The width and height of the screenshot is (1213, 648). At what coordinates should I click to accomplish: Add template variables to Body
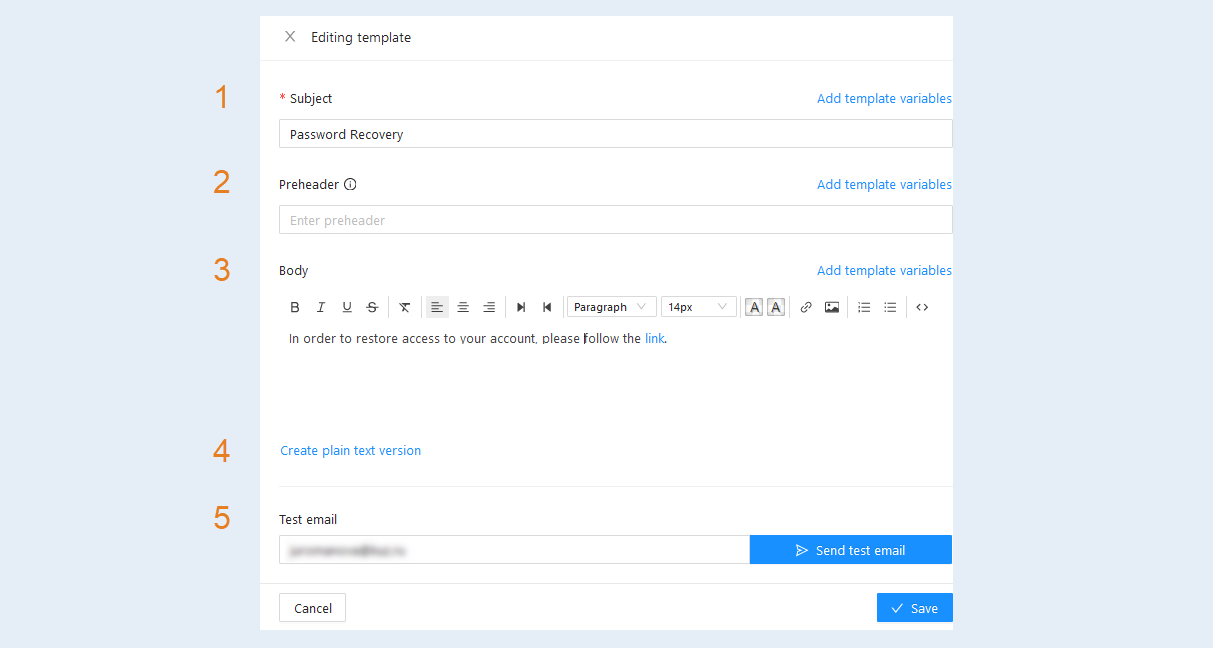pyautogui.click(x=884, y=271)
